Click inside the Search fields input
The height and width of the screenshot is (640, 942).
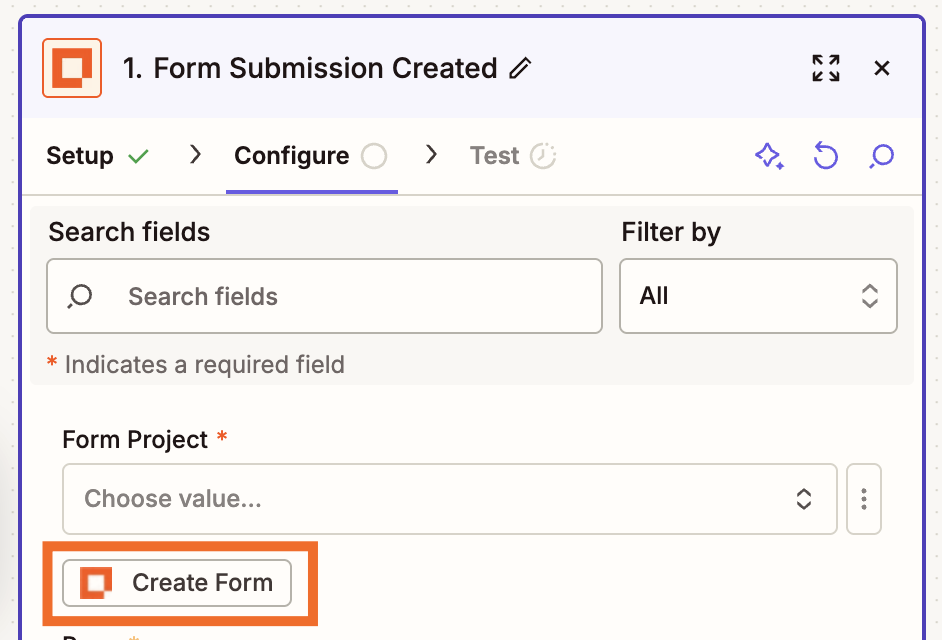324,296
